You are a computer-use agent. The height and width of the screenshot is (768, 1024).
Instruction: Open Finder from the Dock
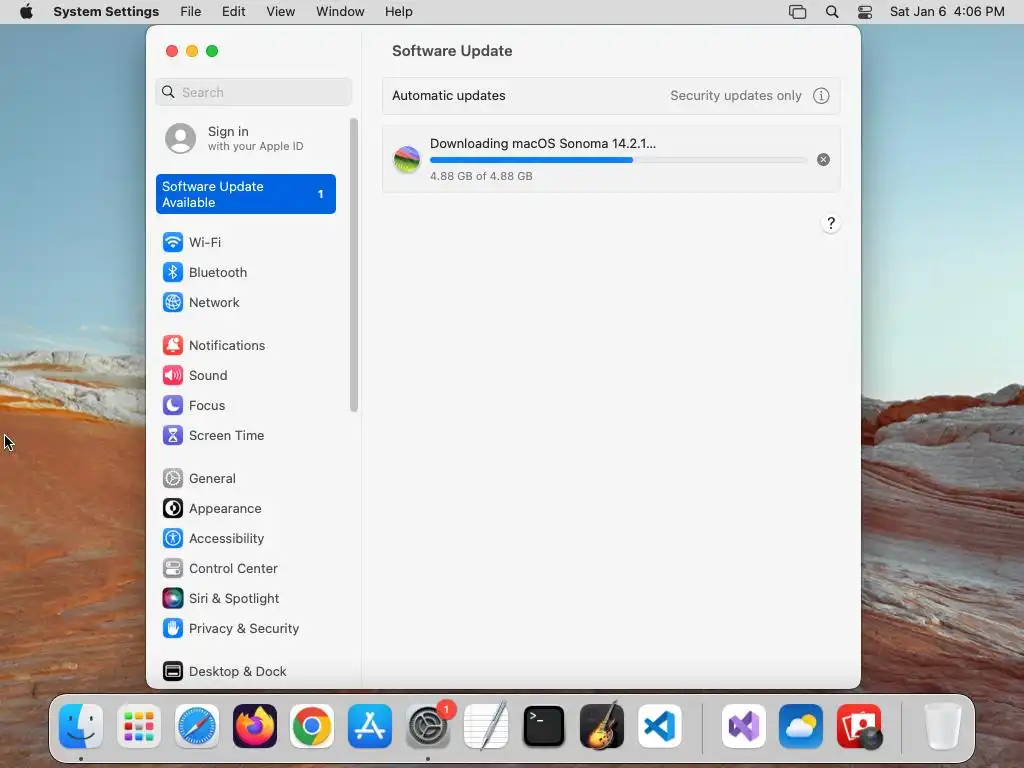(81, 726)
